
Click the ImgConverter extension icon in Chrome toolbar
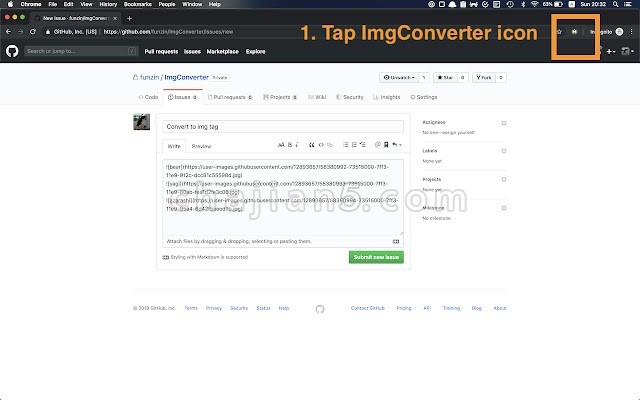[x=574, y=32]
